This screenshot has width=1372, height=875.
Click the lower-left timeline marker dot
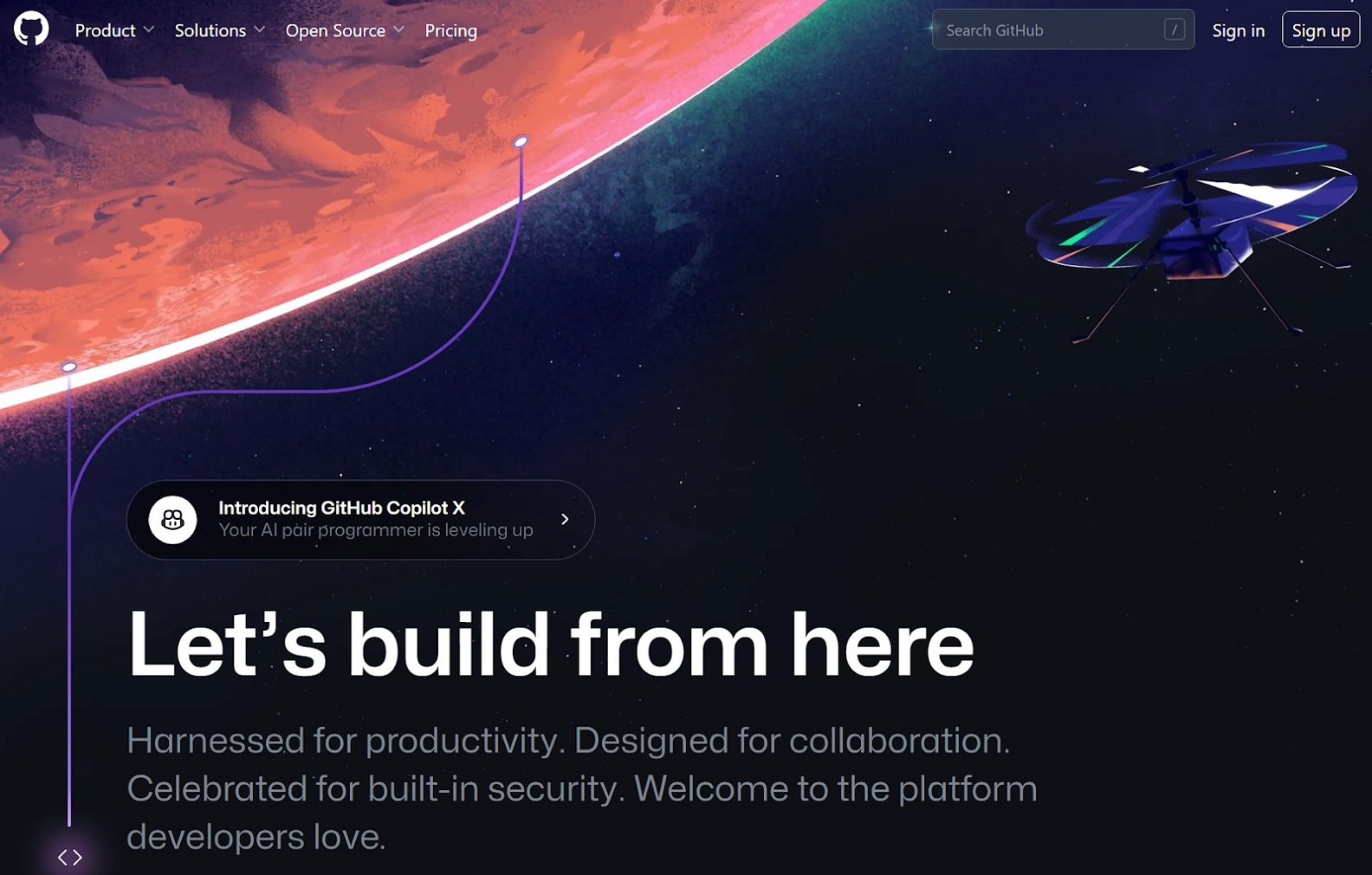pyautogui.click(x=69, y=367)
